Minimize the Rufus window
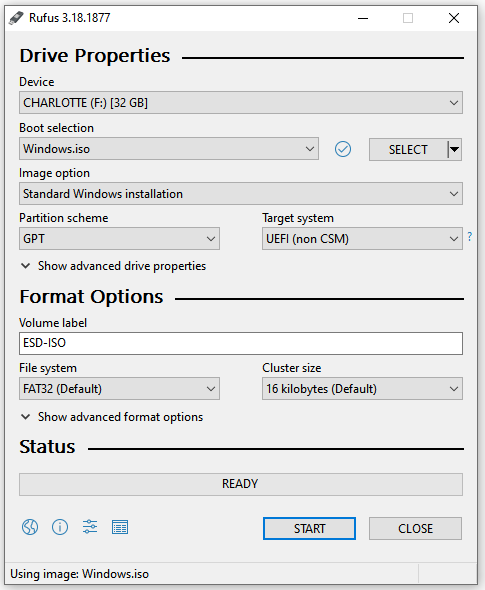 click(363, 18)
